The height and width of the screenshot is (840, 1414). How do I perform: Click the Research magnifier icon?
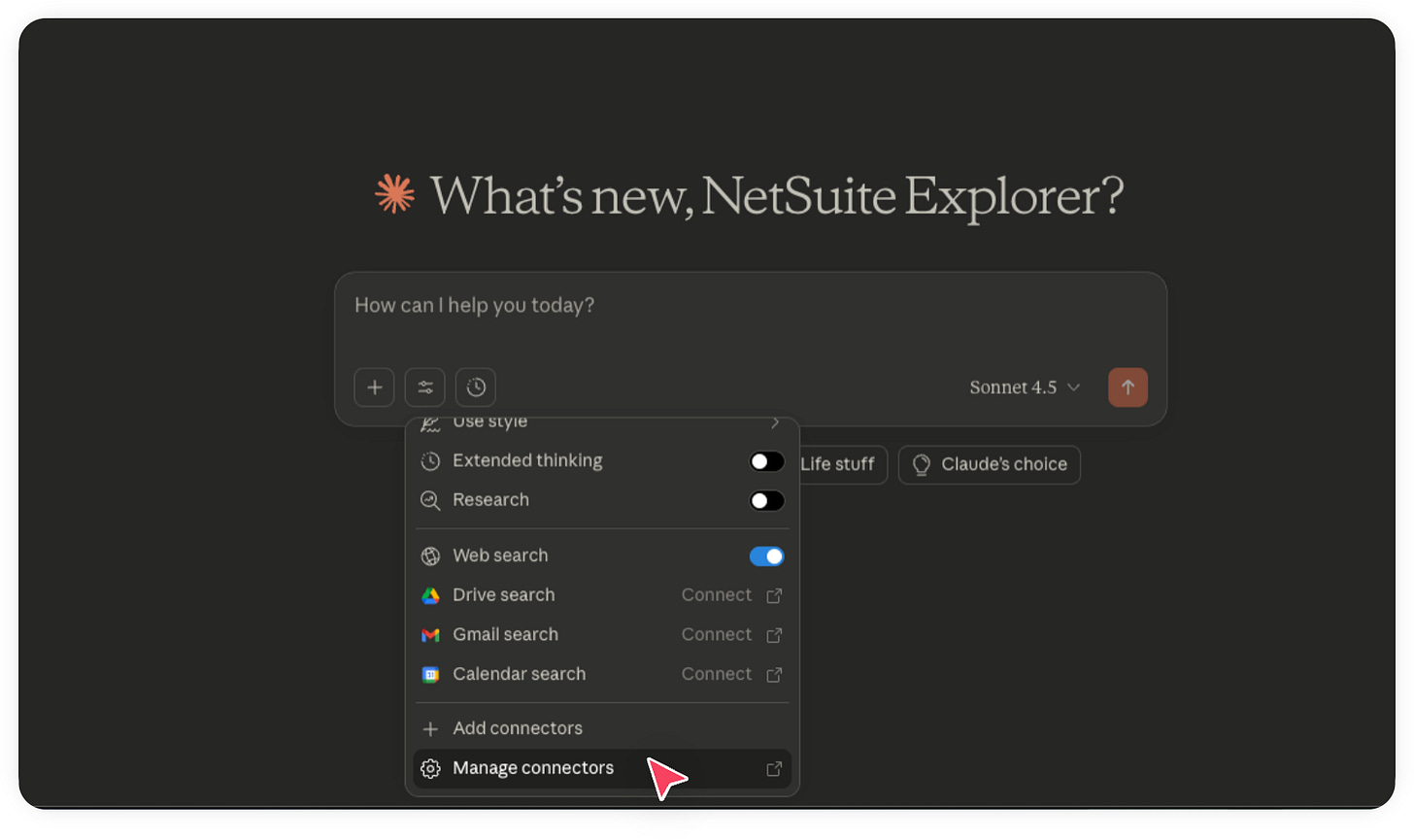tap(430, 501)
